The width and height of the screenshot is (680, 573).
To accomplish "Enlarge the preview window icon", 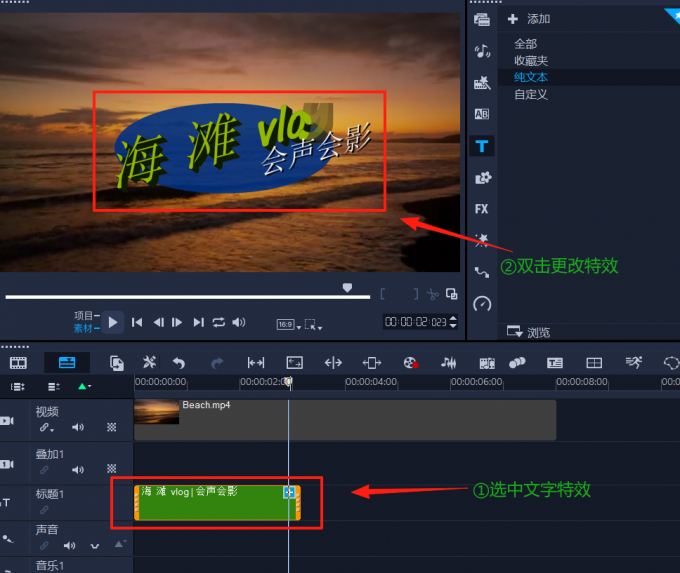I will point(451,294).
